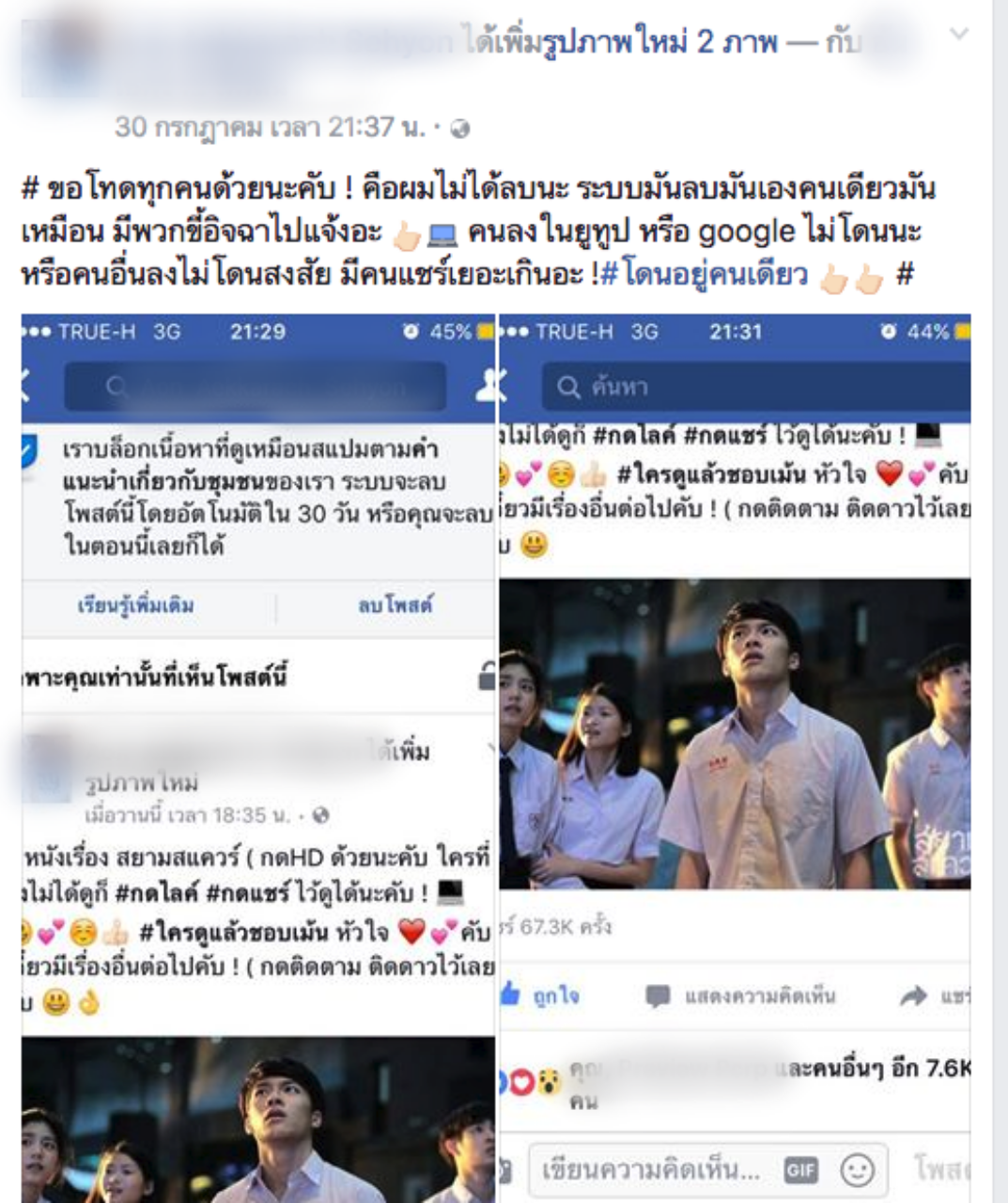Click แสดงความคิดเห็น comment button
The height and width of the screenshot is (1203, 1008).
pyautogui.click(x=740, y=996)
